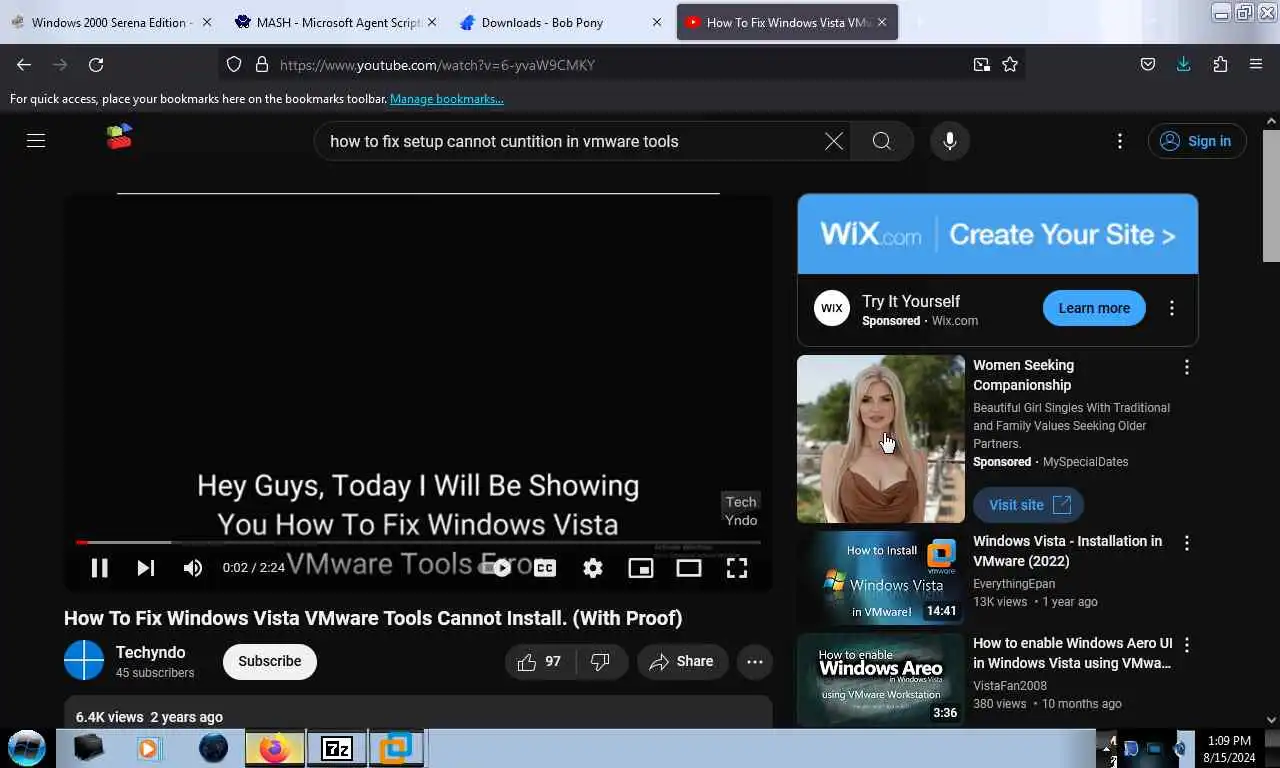Click Visit site on sponsored ad
Image resolution: width=1280 pixels, height=768 pixels.
point(1029,505)
